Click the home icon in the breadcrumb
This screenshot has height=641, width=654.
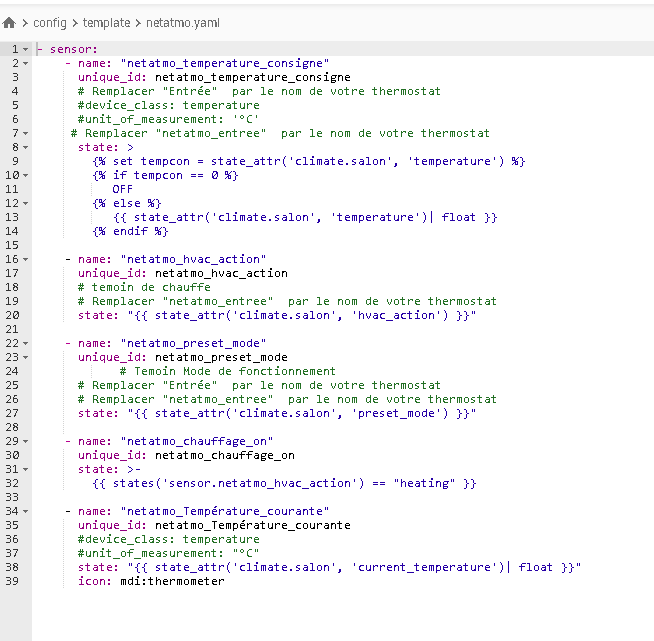pyautogui.click(x=10, y=21)
